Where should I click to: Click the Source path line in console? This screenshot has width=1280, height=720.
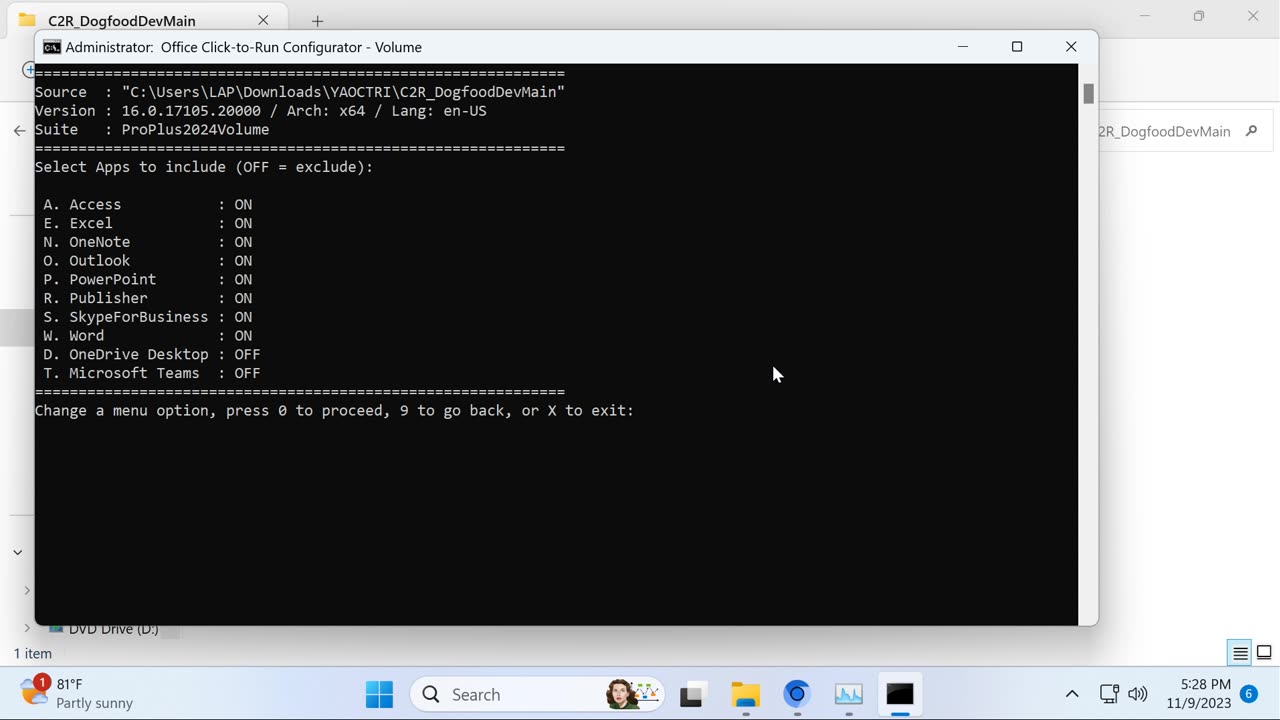(300, 92)
